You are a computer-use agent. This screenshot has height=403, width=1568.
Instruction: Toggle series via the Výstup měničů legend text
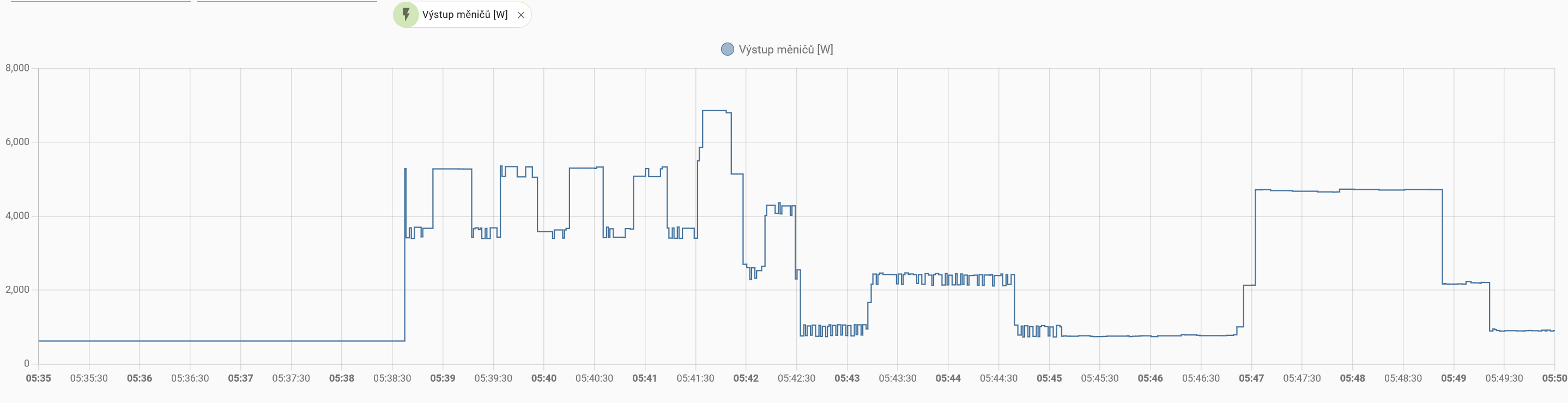coord(785,49)
